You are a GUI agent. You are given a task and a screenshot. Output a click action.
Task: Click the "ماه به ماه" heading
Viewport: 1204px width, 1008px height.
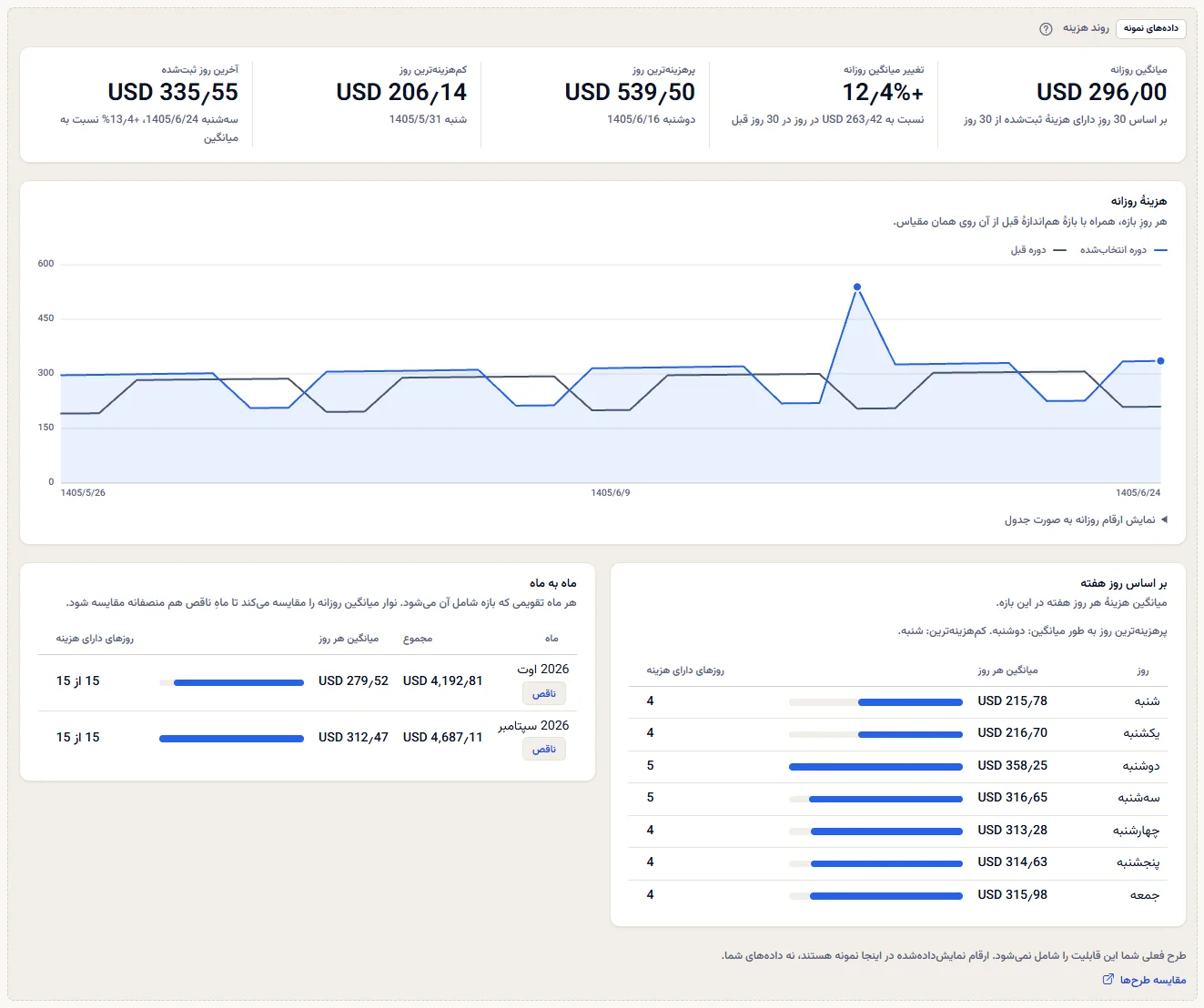click(553, 583)
